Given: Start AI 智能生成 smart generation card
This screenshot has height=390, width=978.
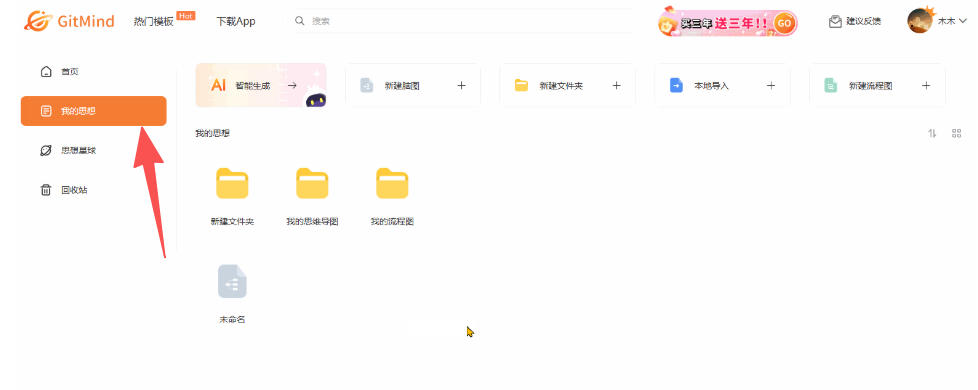Looking at the screenshot, I should (x=261, y=85).
